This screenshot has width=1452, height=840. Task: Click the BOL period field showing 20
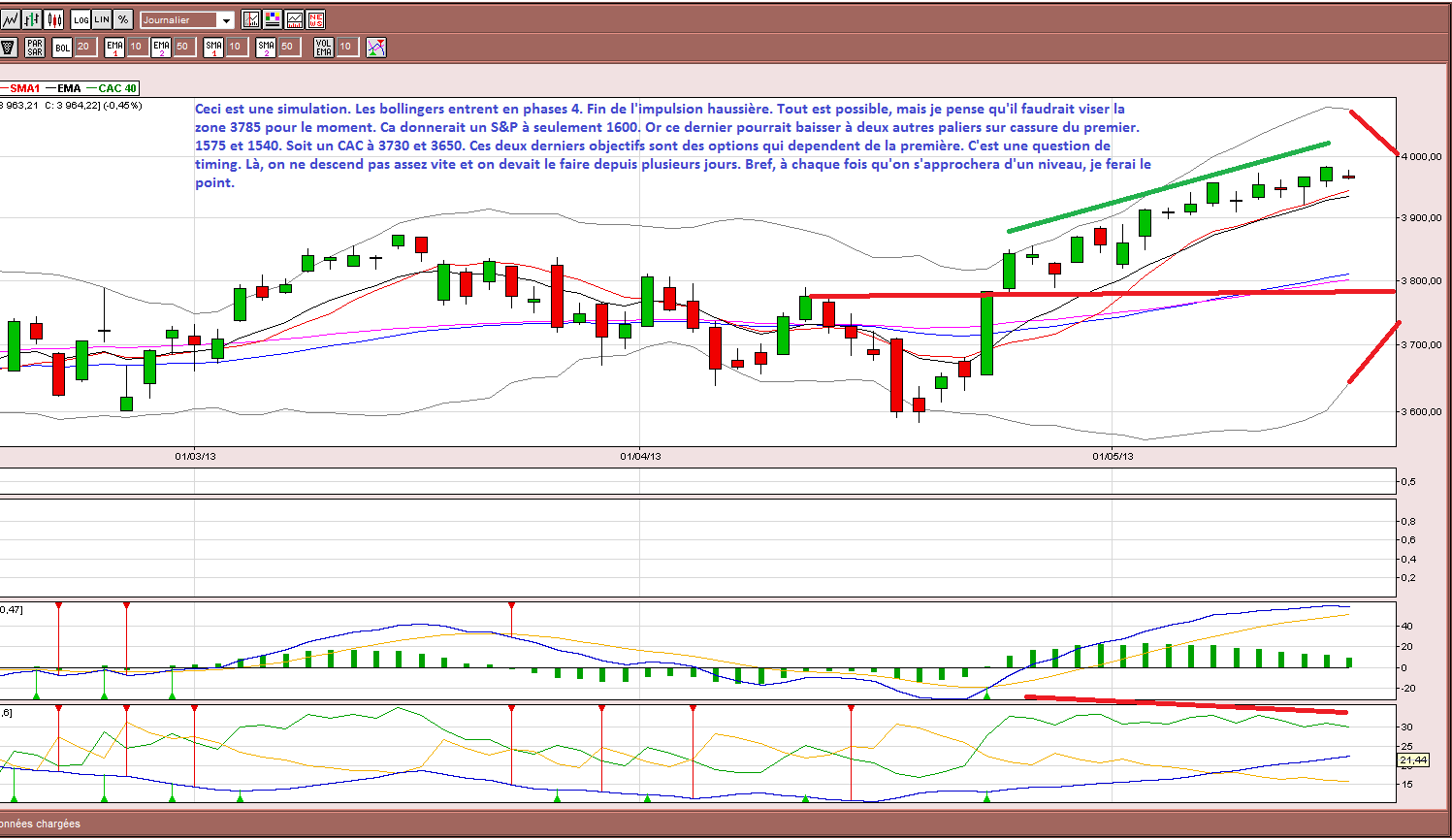[85, 47]
